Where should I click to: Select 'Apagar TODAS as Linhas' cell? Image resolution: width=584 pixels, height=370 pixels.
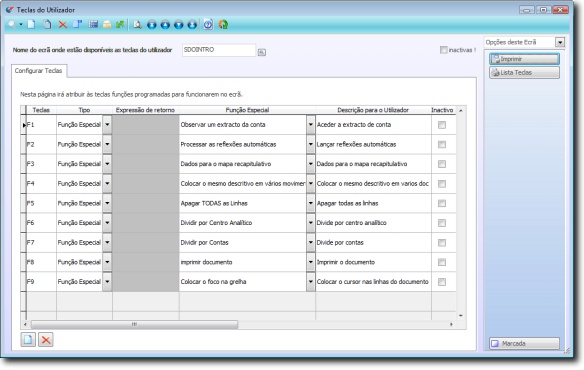pyautogui.click(x=242, y=203)
